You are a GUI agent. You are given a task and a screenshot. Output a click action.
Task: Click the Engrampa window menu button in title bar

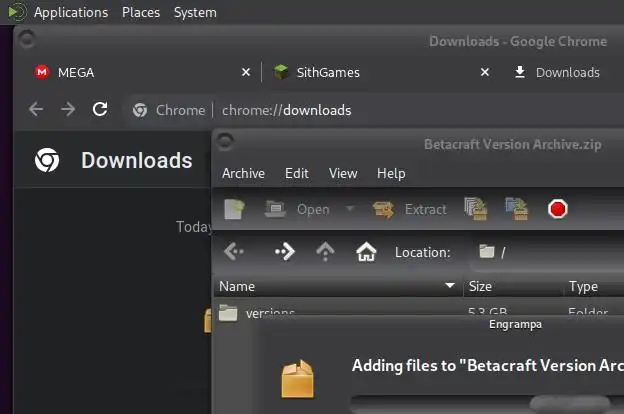[225, 142]
